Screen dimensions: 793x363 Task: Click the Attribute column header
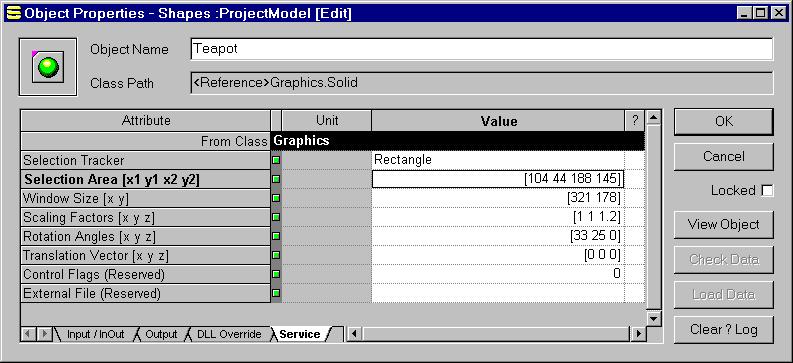[146, 121]
